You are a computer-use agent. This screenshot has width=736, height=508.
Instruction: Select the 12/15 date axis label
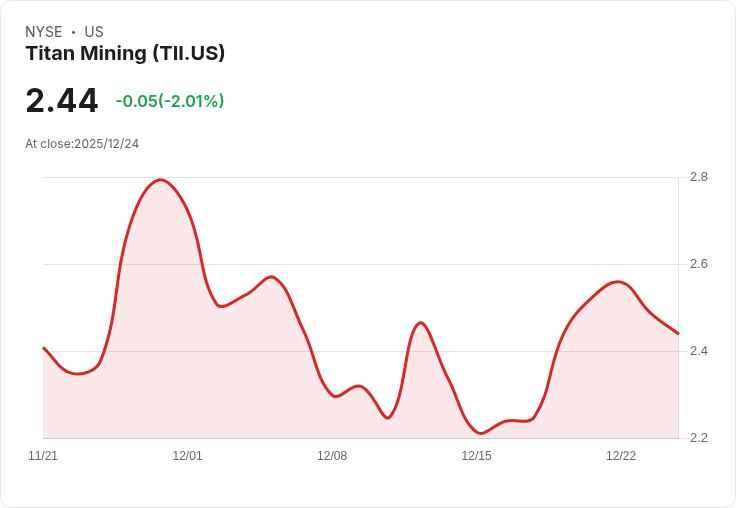click(476, 456)
